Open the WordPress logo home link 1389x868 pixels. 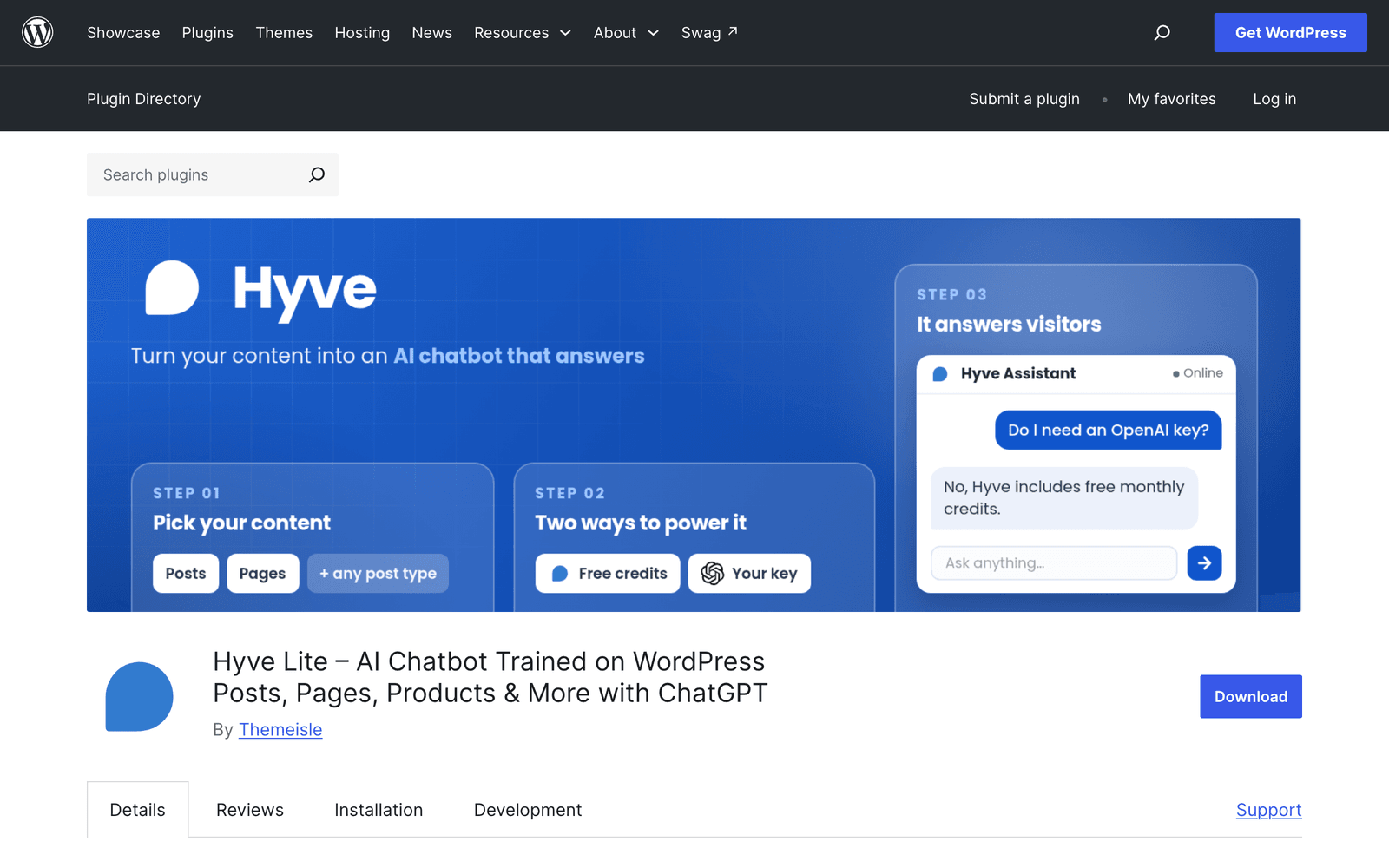pyautogui.click(x=37, y=32)
